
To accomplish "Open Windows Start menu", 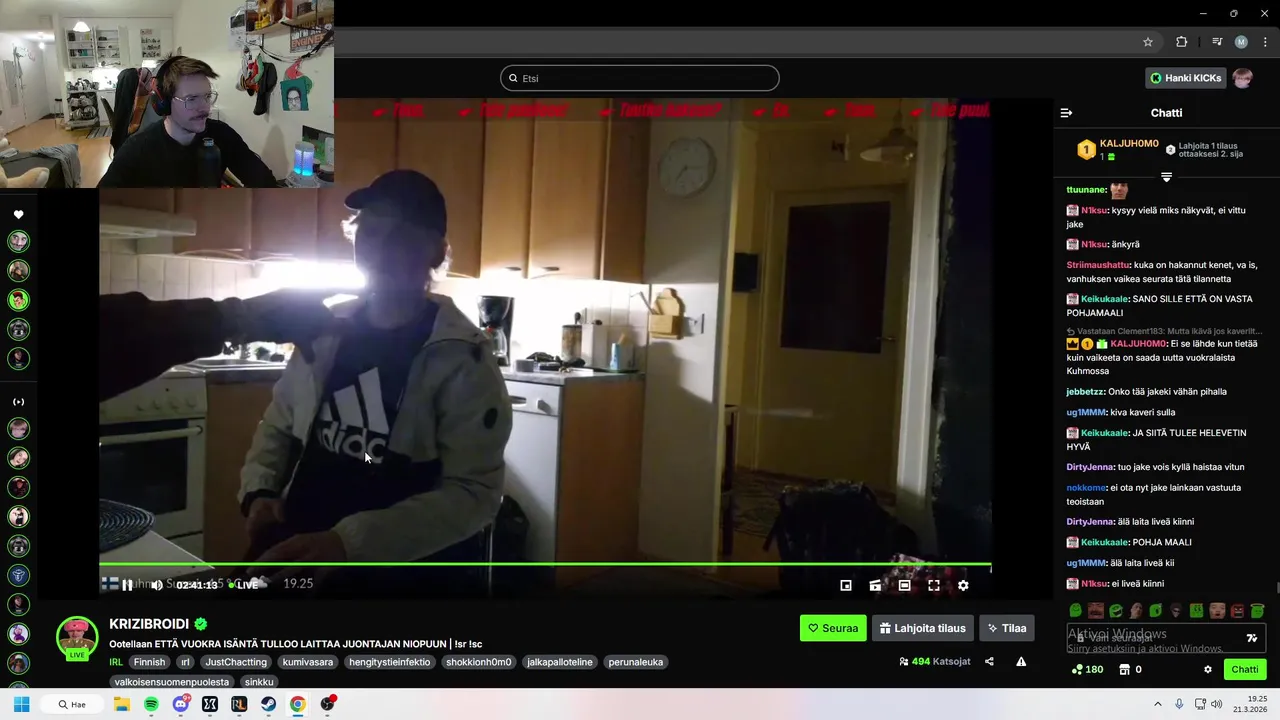I will click(x=21, y=704).
